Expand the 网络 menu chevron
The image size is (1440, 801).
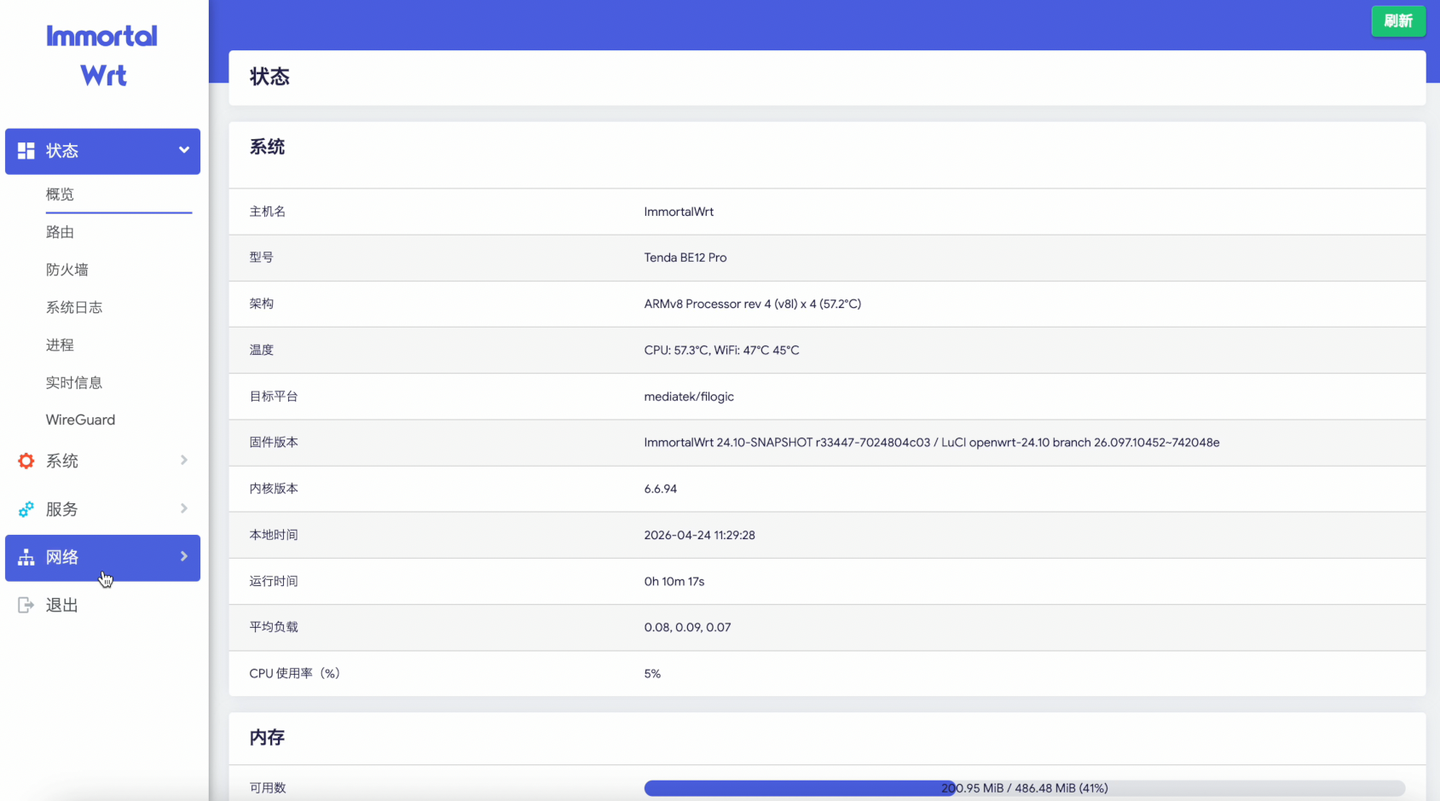click(x=184, y=556)
